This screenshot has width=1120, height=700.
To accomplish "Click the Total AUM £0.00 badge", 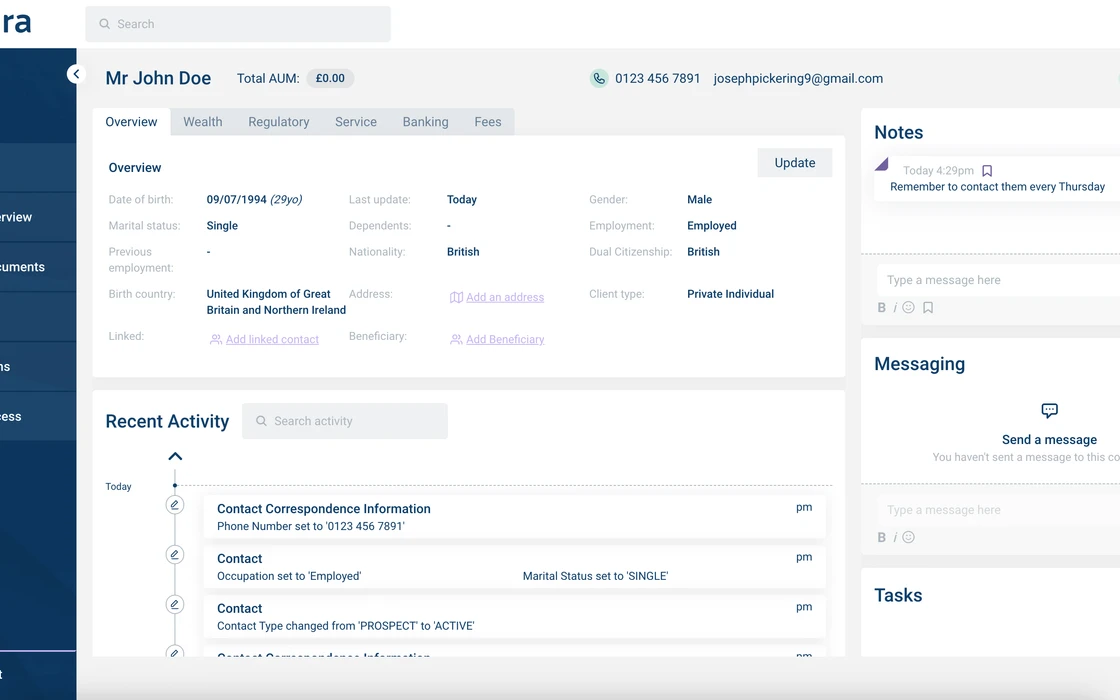I will point(330,79).
